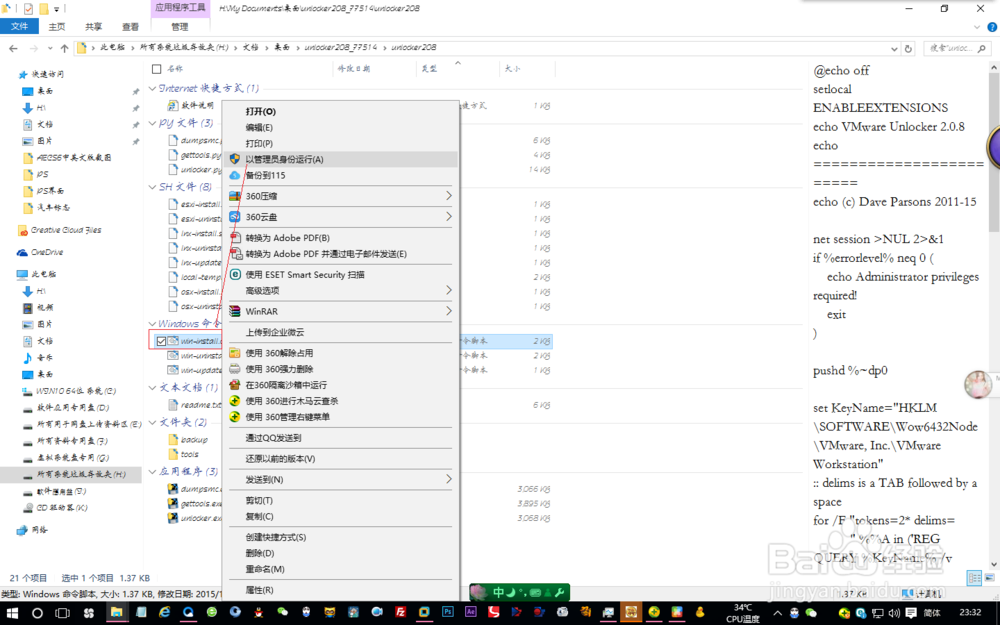Select 剪切(T) from context menu
The width and height of the screenshot is (1000, 625).
pos(259,501)
